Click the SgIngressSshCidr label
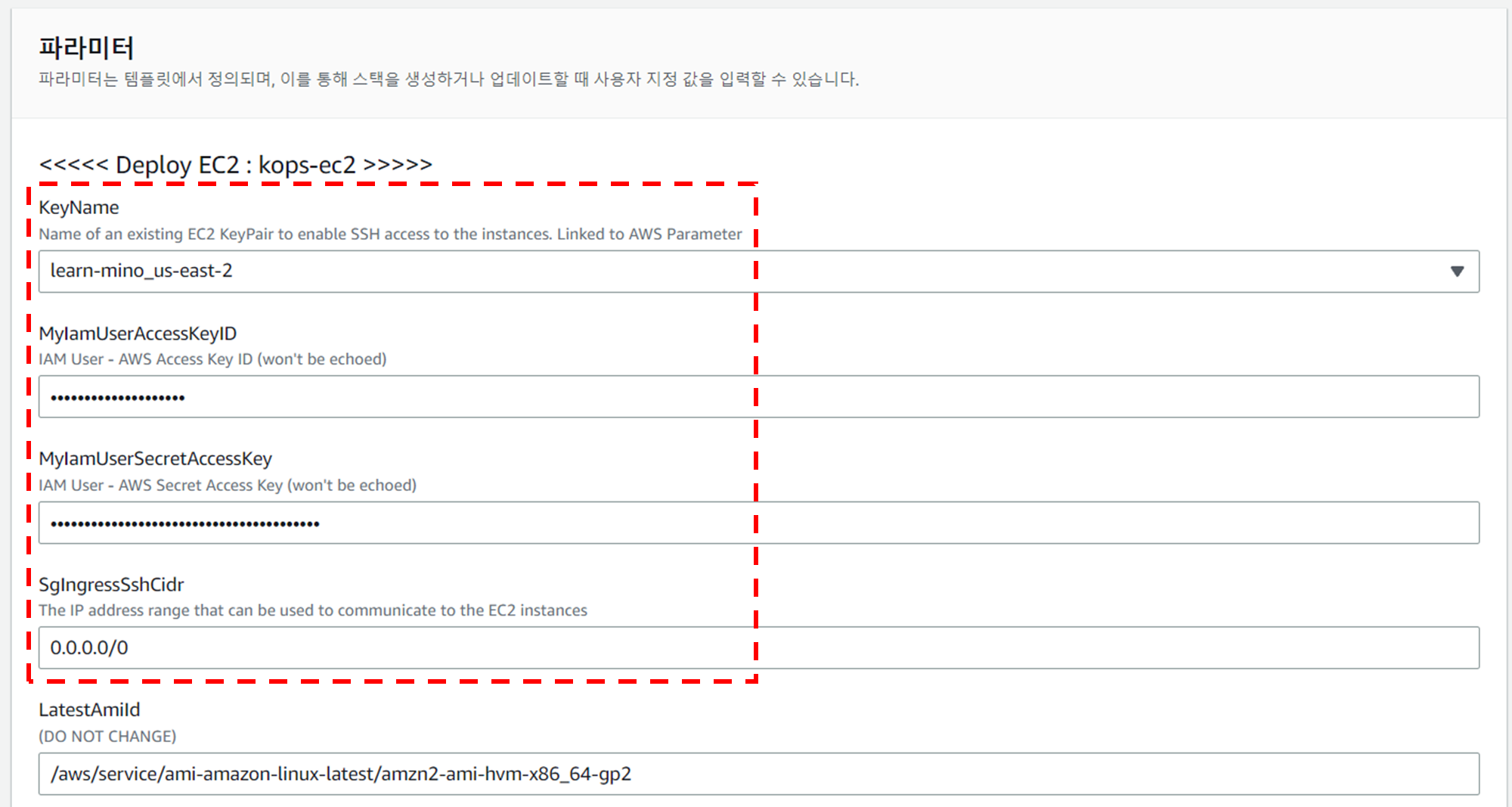Image resolution: width=1512 pixels, height=807 pixels. click(111, 585)
